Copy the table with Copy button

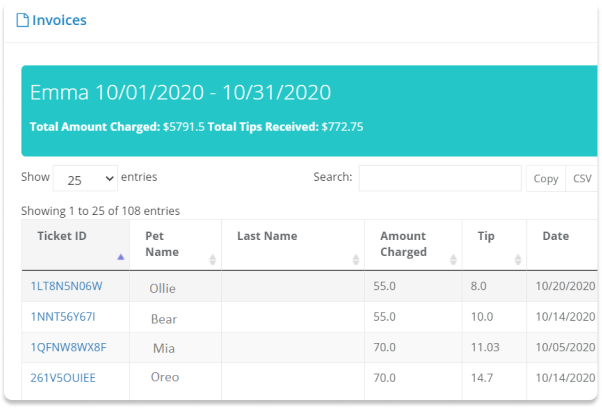(546, 178)
